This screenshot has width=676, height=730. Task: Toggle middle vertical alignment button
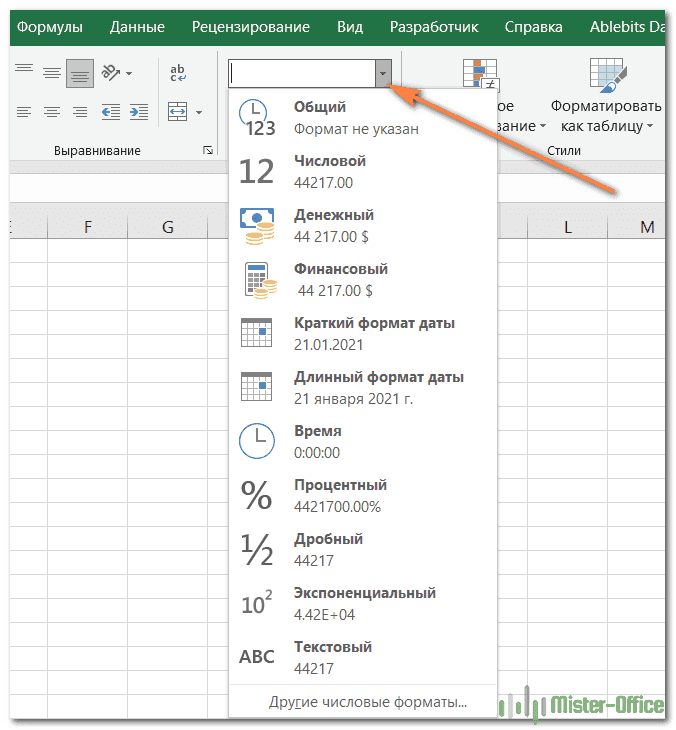coord(52,72)
